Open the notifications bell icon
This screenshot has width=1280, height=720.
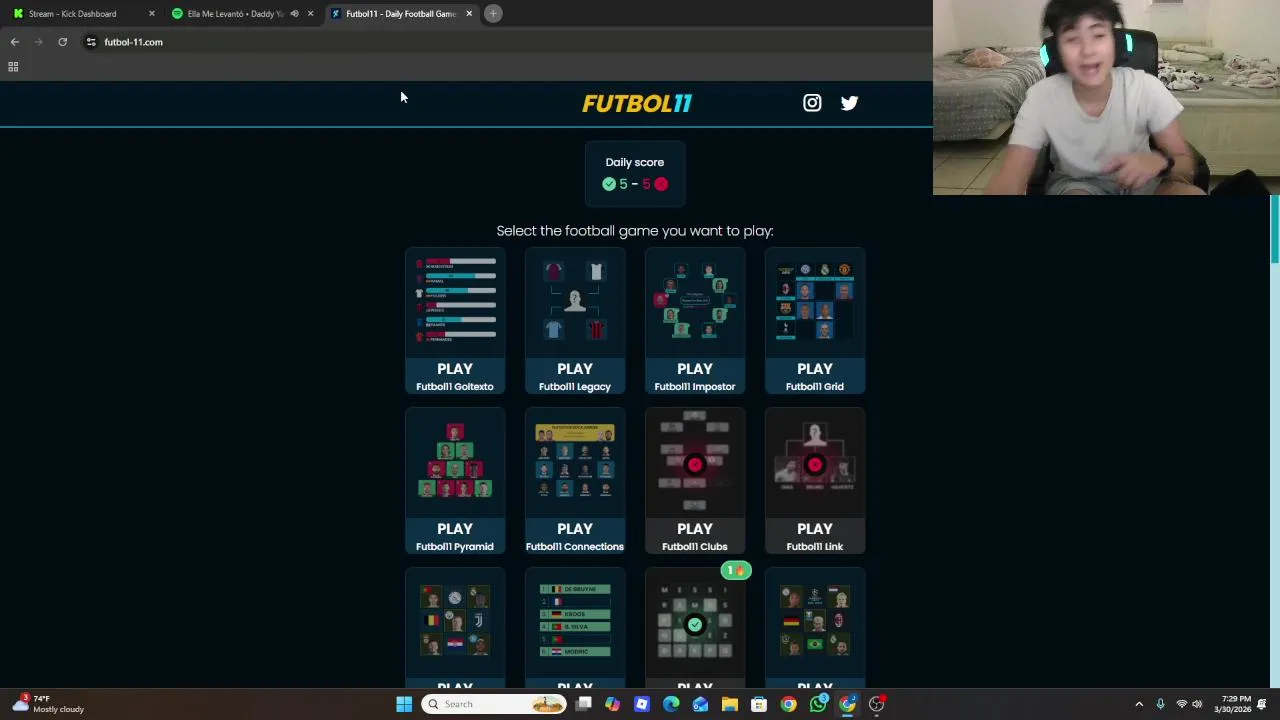click(1262, 704)
